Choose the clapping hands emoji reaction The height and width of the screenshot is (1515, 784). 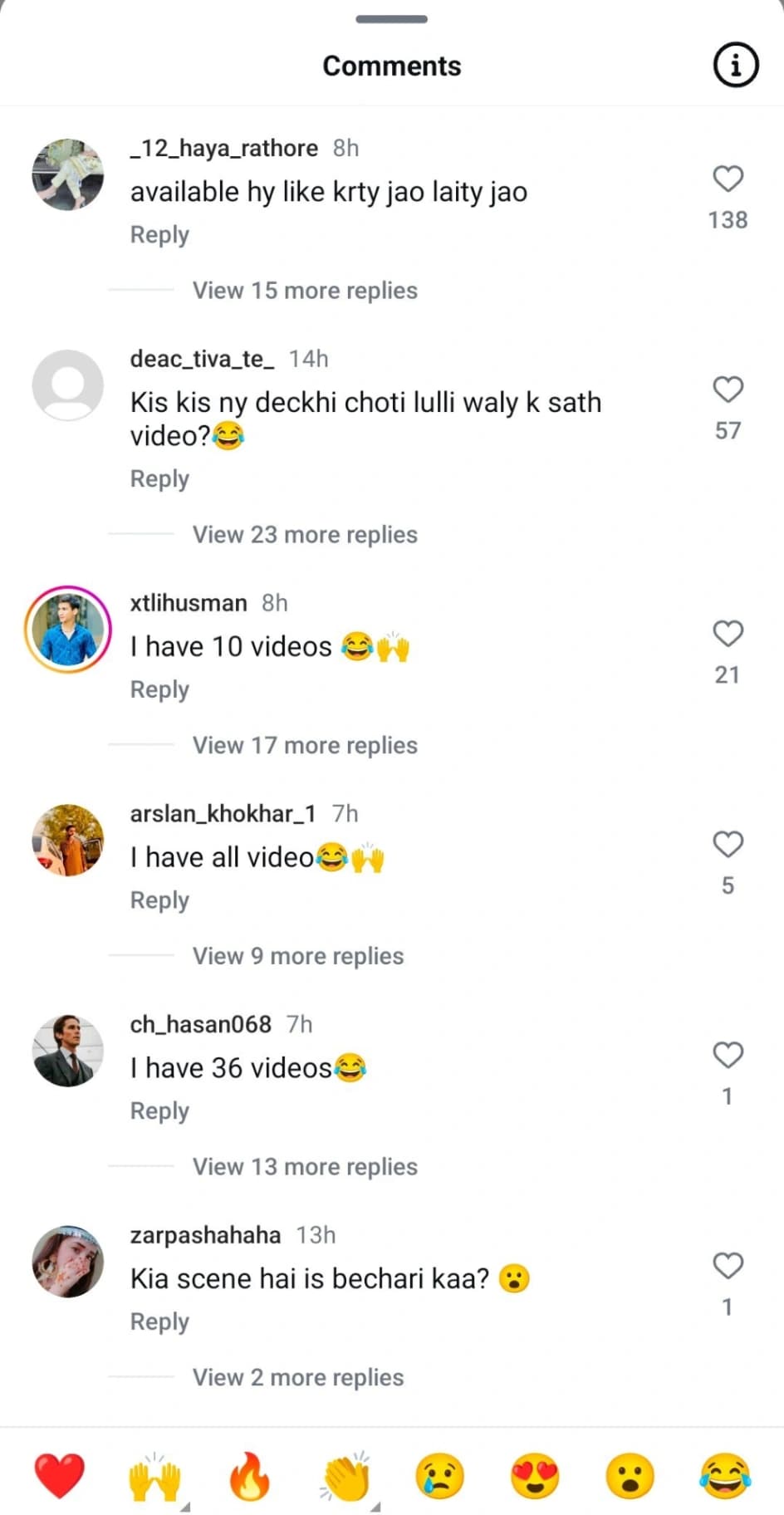tap(345, 1478)
